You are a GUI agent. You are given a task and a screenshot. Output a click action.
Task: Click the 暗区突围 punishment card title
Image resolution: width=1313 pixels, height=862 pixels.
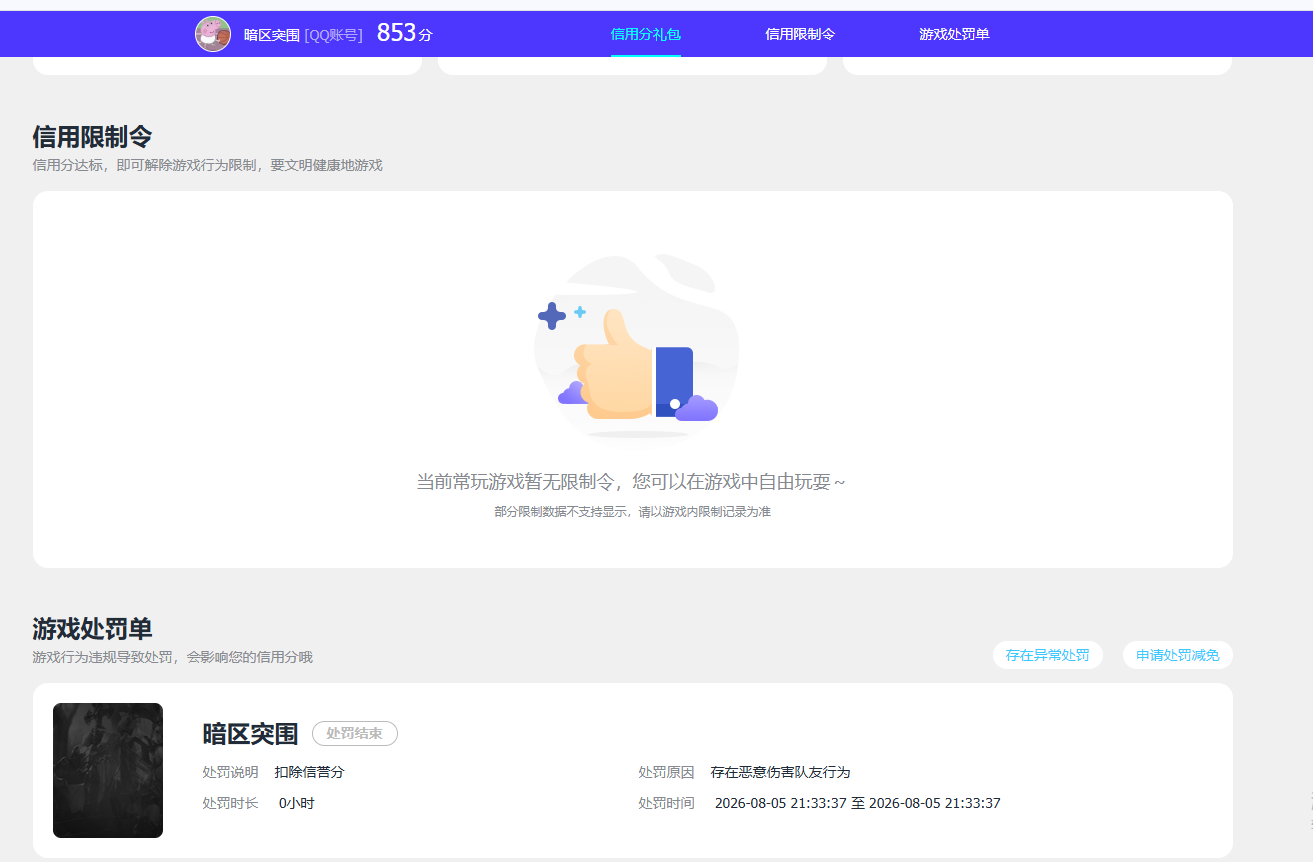coord(250,734)
